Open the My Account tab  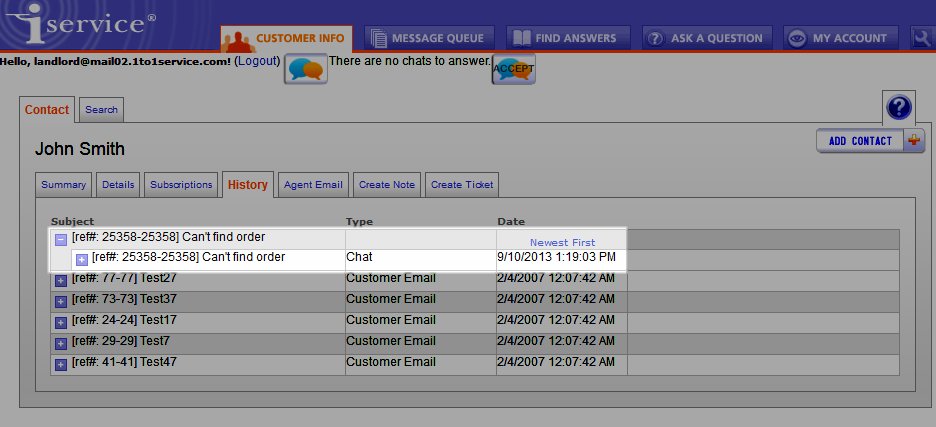[x=839, y=38]
